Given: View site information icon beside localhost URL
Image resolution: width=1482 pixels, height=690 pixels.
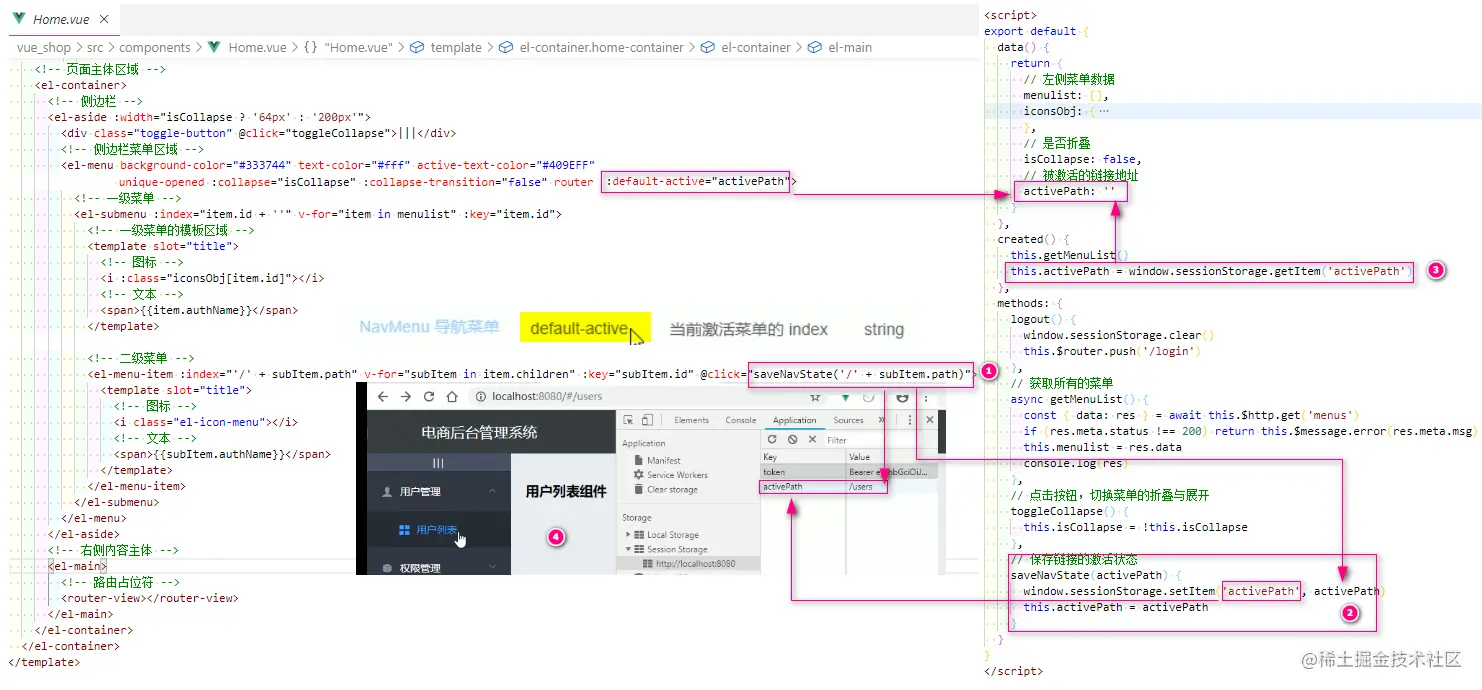Looking at the screenshot, I should click(x=481, y=397).
